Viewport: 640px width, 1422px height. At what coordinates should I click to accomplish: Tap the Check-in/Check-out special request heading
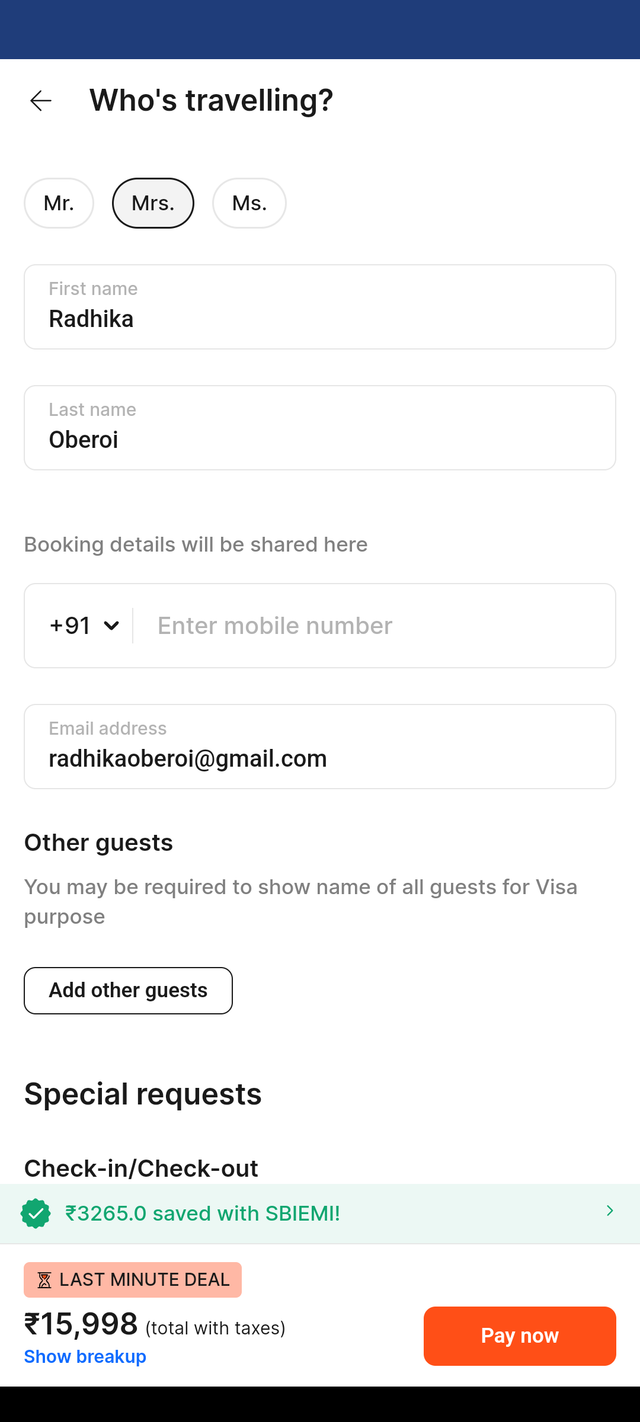pos(141,1168)
